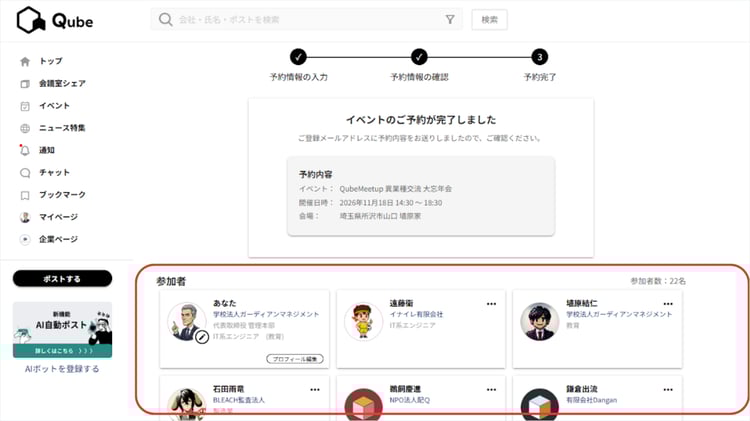This screenshot has width=750, height=421.
Task: Click the AIボットを登録する link
Action: (62, 369)
